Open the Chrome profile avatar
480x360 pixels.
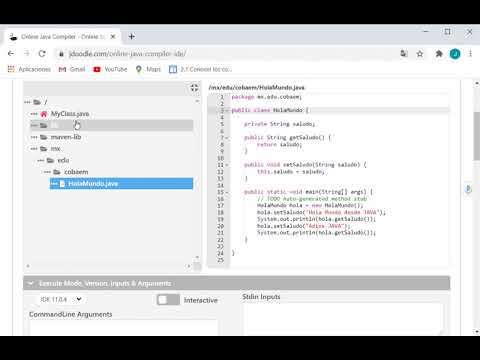455,54
